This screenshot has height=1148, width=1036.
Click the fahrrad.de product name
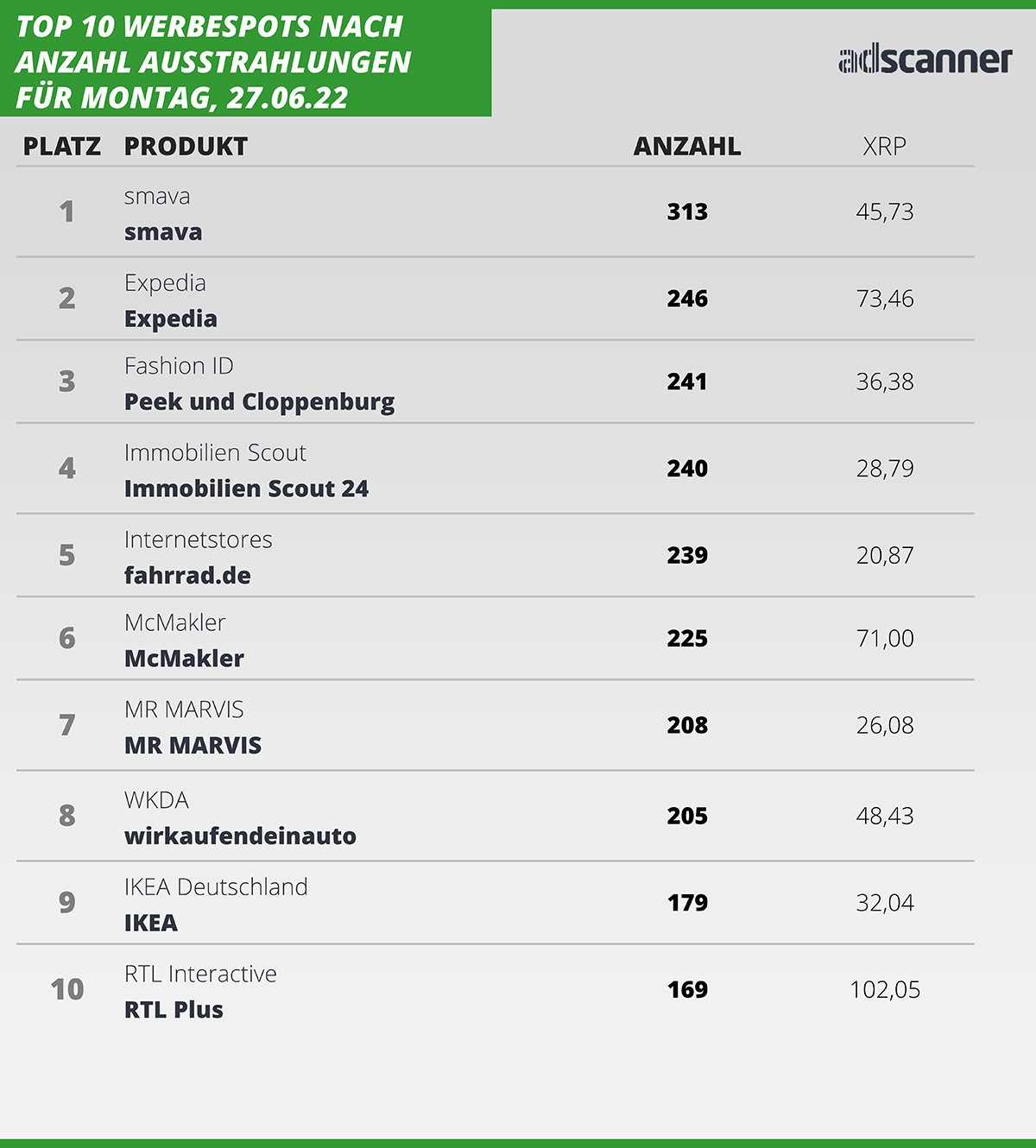pos(187,576)
